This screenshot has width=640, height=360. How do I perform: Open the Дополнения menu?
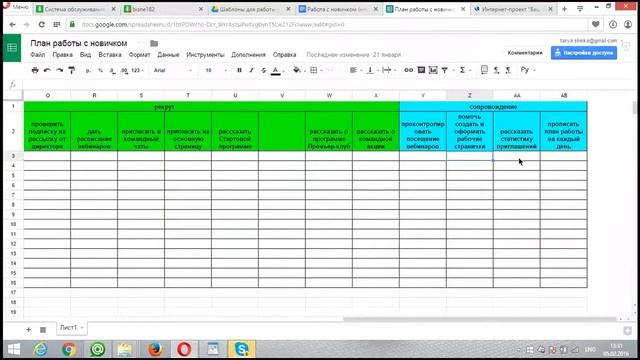(248, 54)
